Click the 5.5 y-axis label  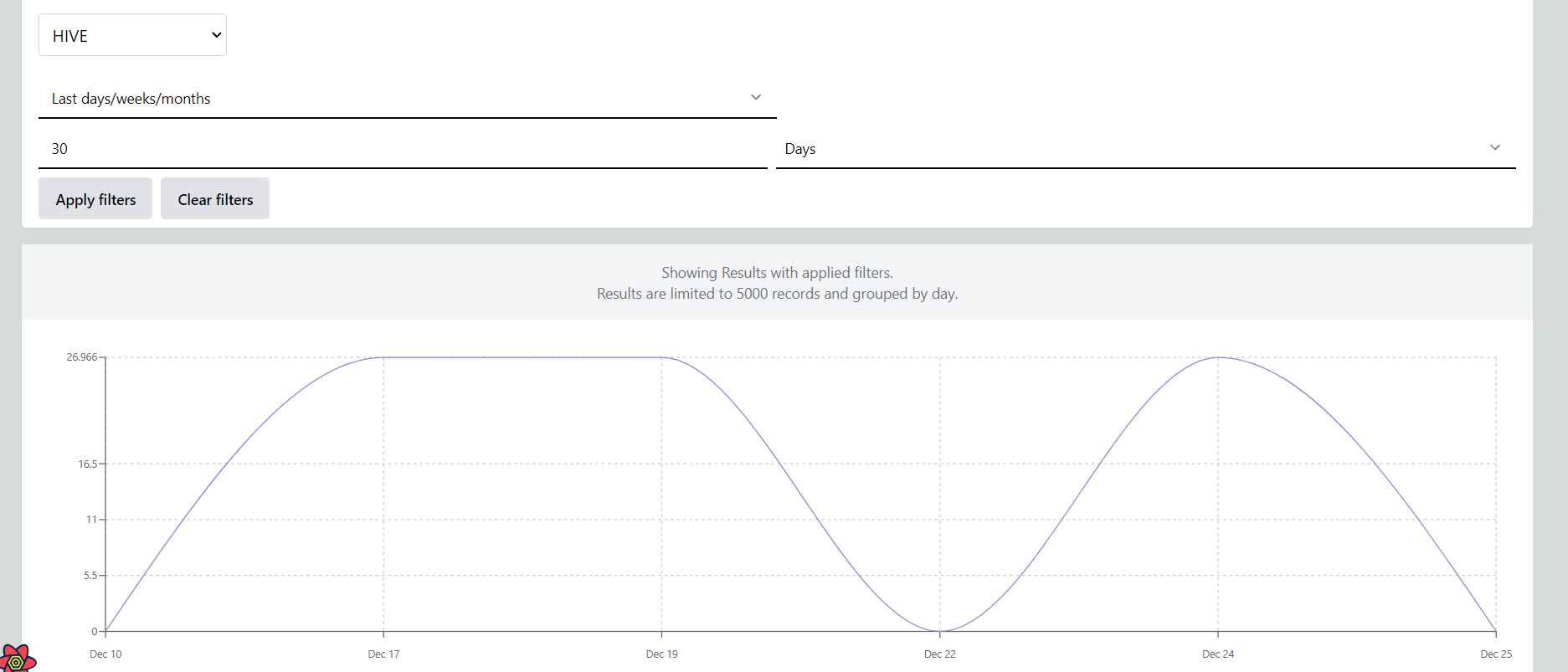90,576
